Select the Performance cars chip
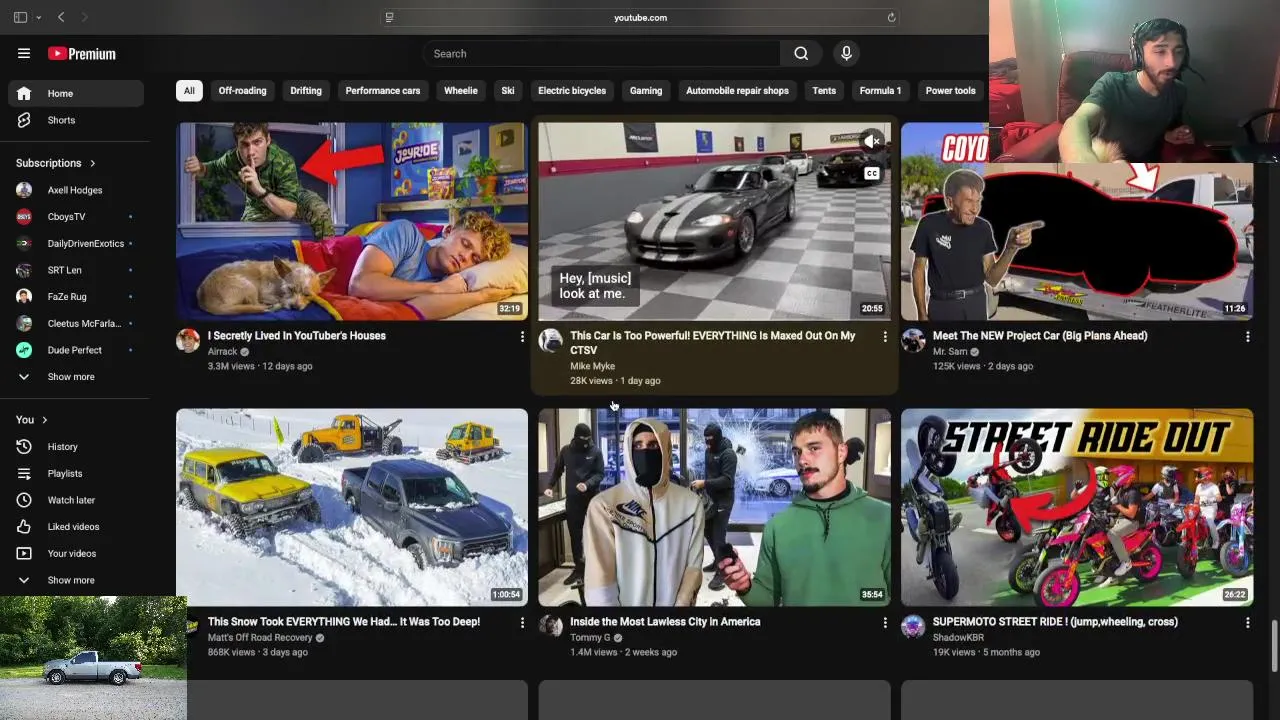This screenshot has height=720, width=1280. coord(383,91)
